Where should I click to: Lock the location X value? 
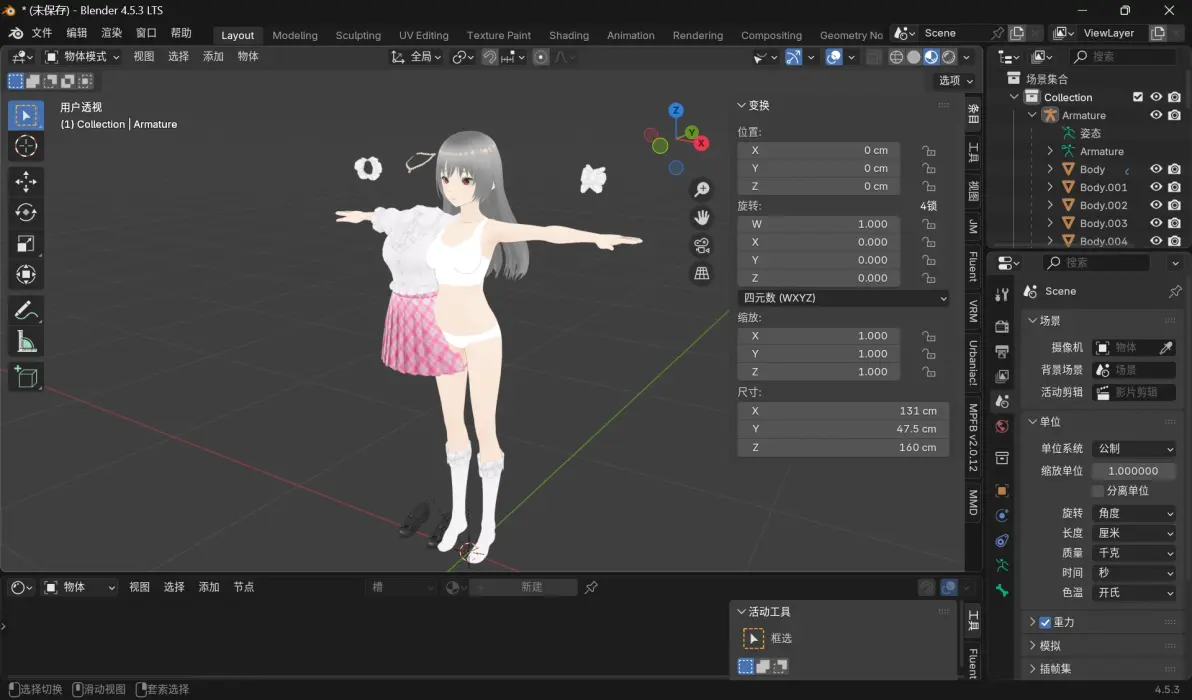tap(928, 150)
